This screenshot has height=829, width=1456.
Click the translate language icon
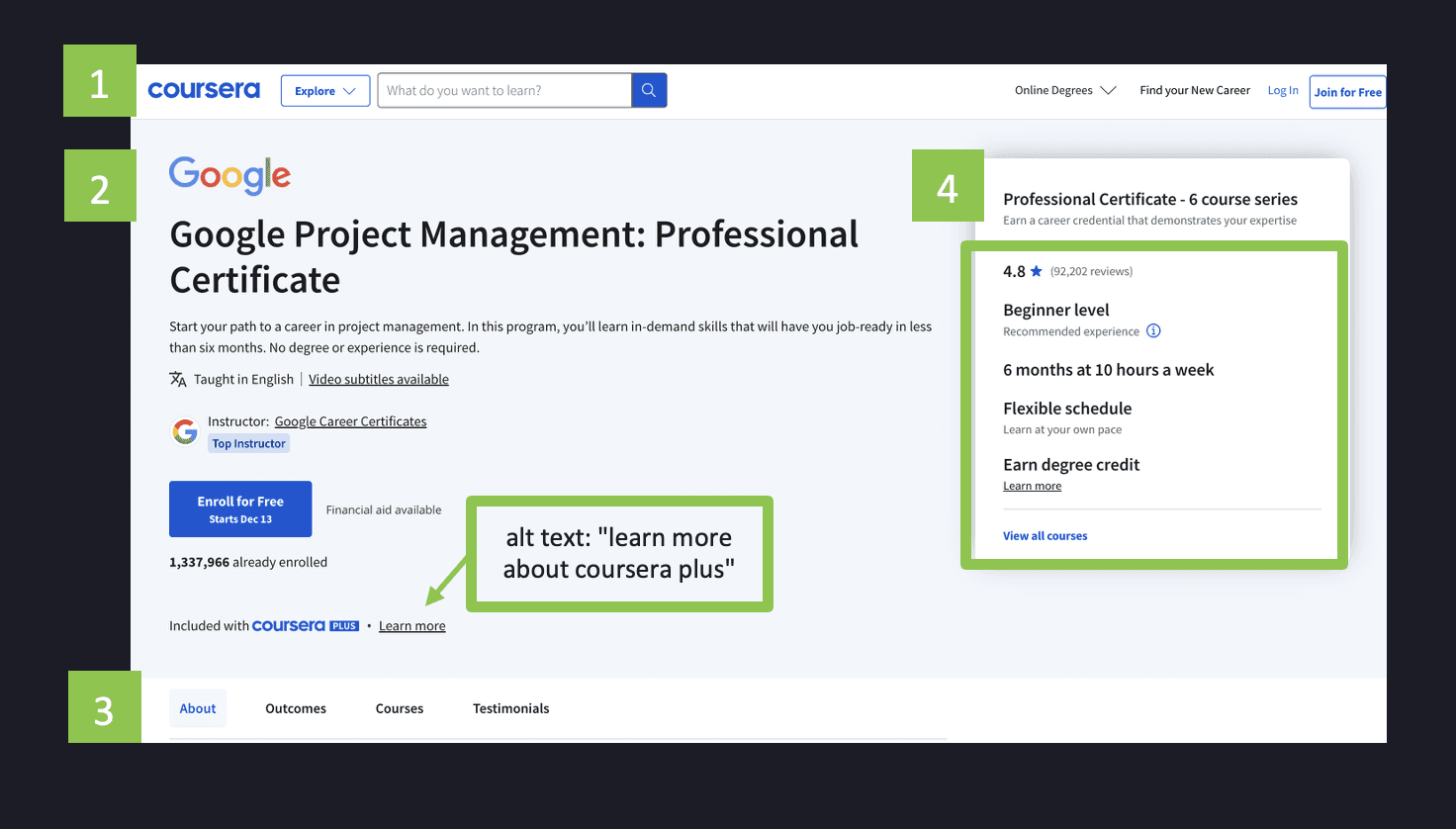(x=178, y=379)
